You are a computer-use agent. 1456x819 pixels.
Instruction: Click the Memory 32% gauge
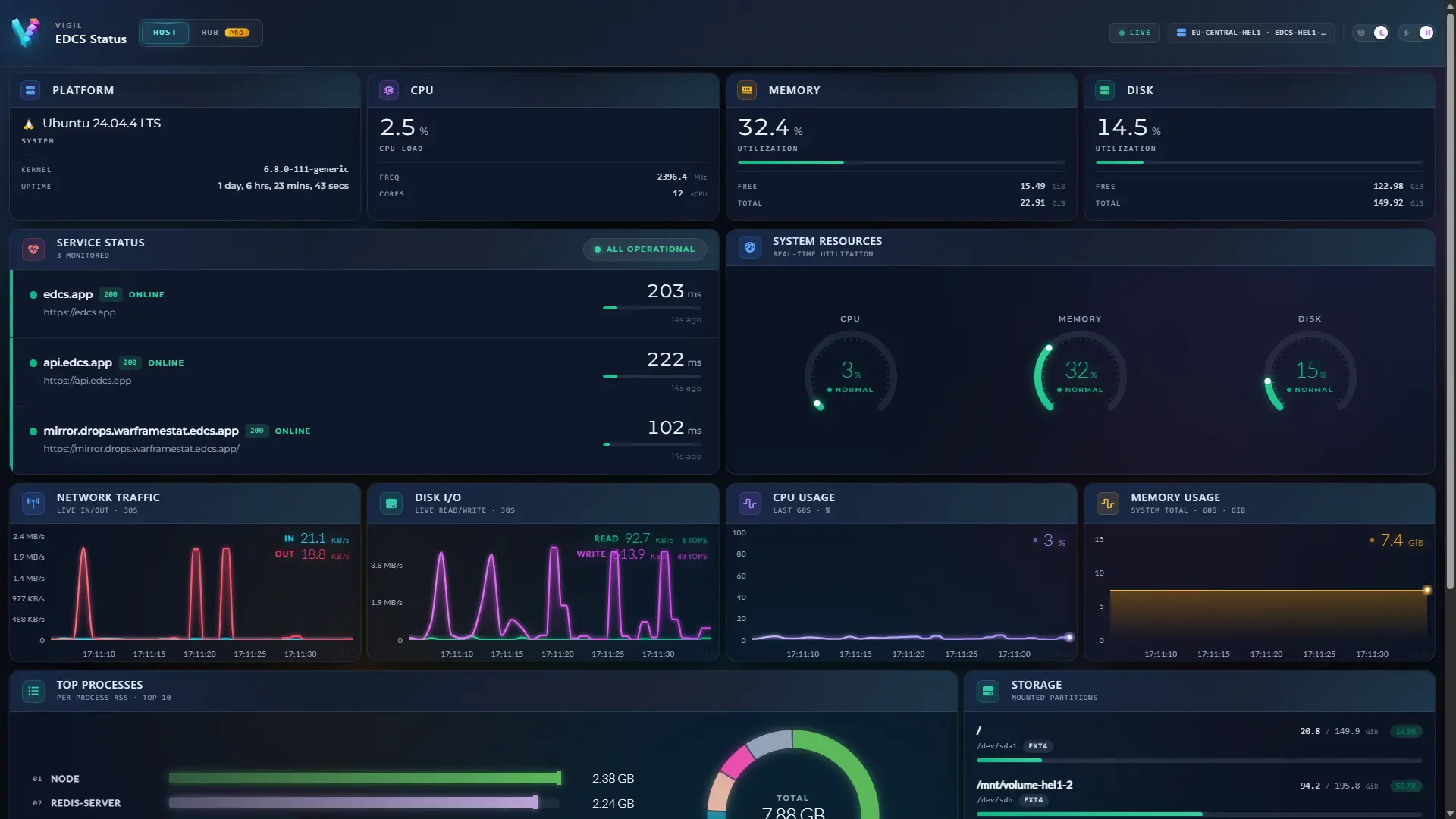pos(1080,373)
